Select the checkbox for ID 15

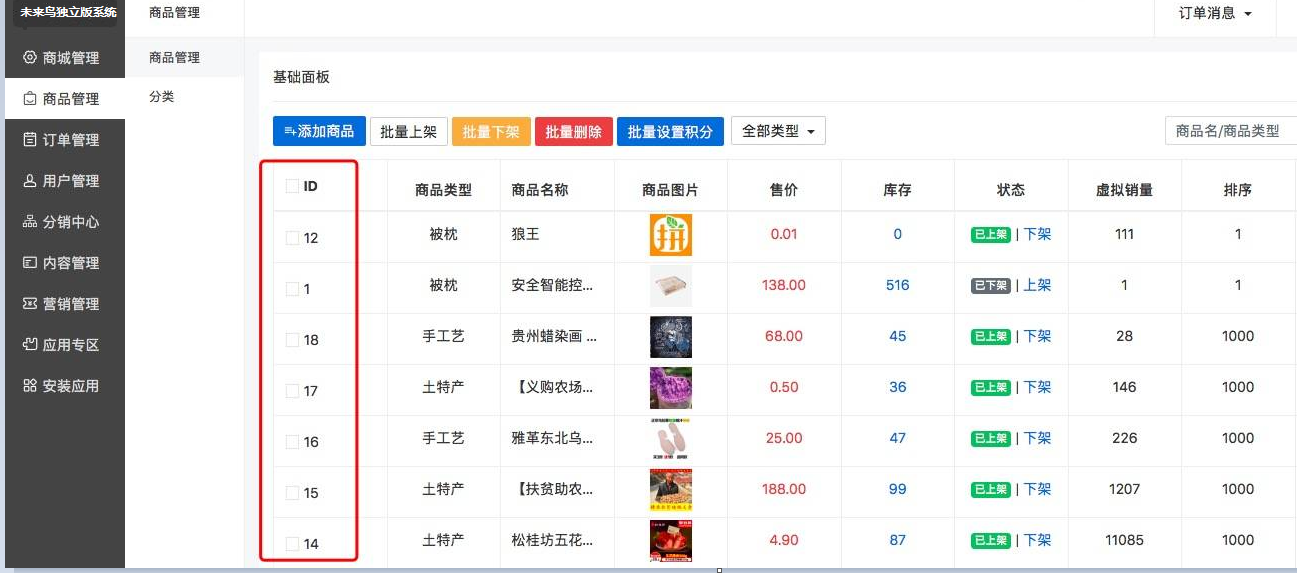point(292,493)
